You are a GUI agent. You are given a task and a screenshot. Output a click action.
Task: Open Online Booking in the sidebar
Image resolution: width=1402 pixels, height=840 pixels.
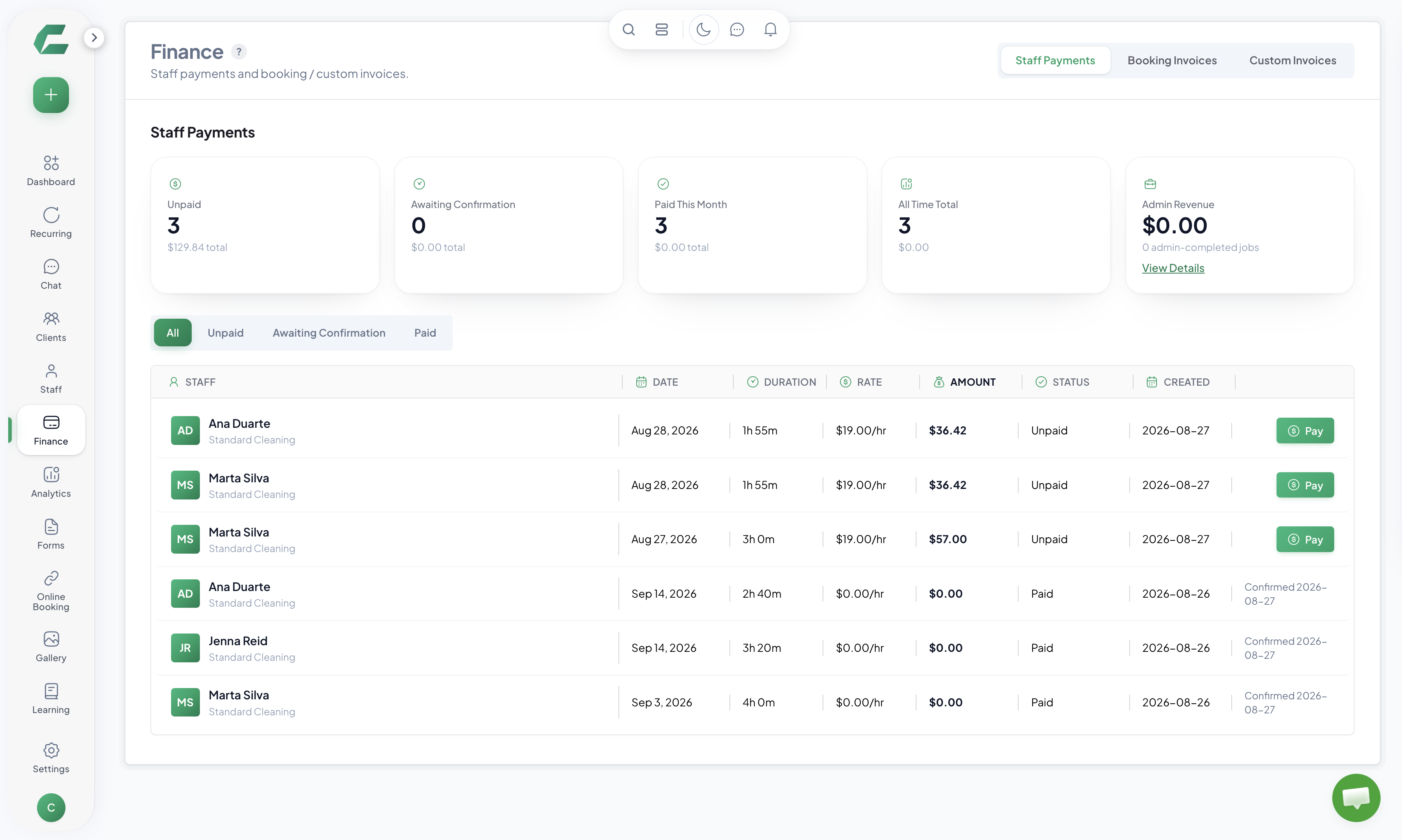[x=51, y=591]
